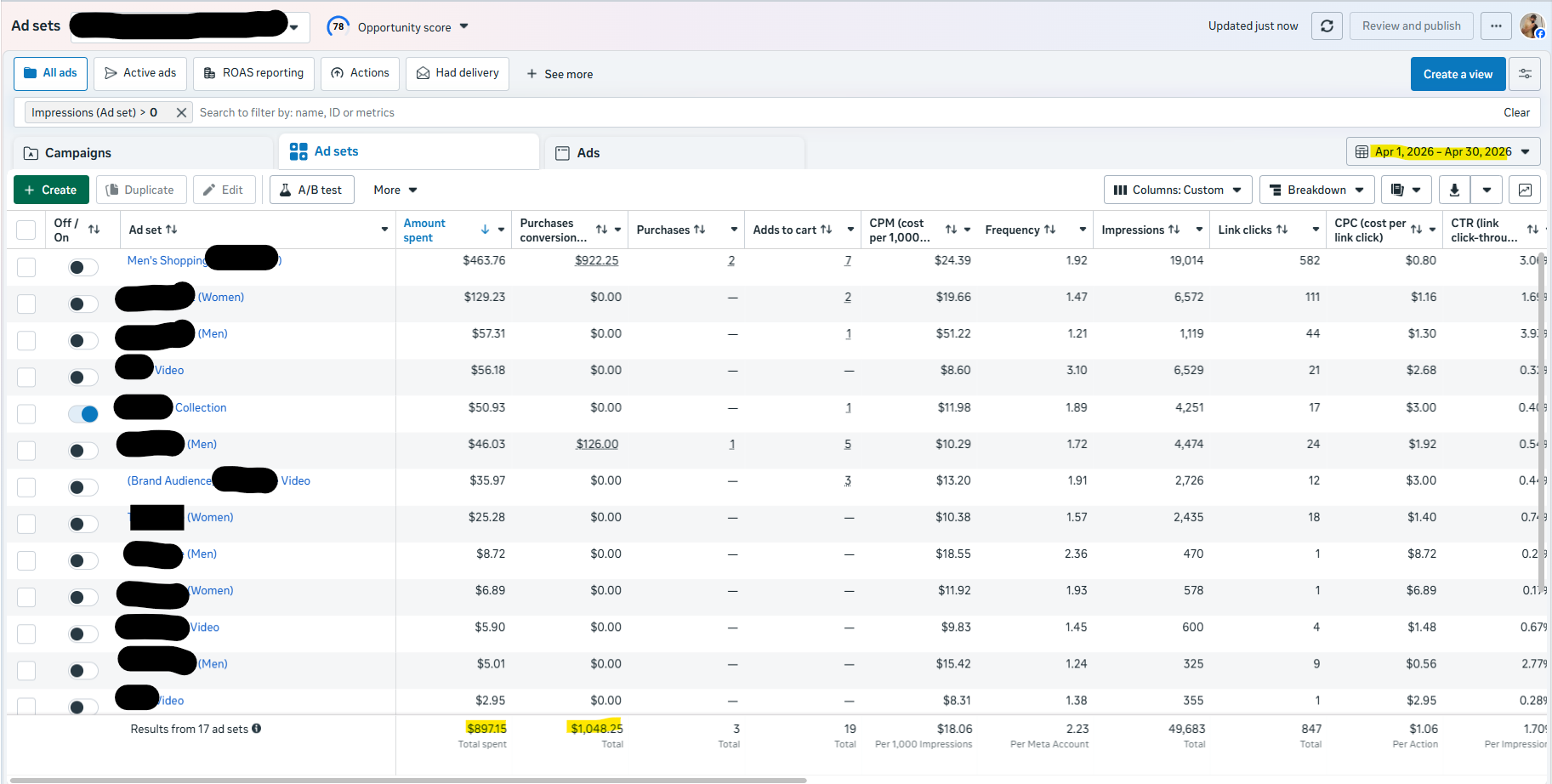The width and height of the screenshot is (1552, 784).
Task: Open Amount spent column options chevron
Action: pos(501,230)
